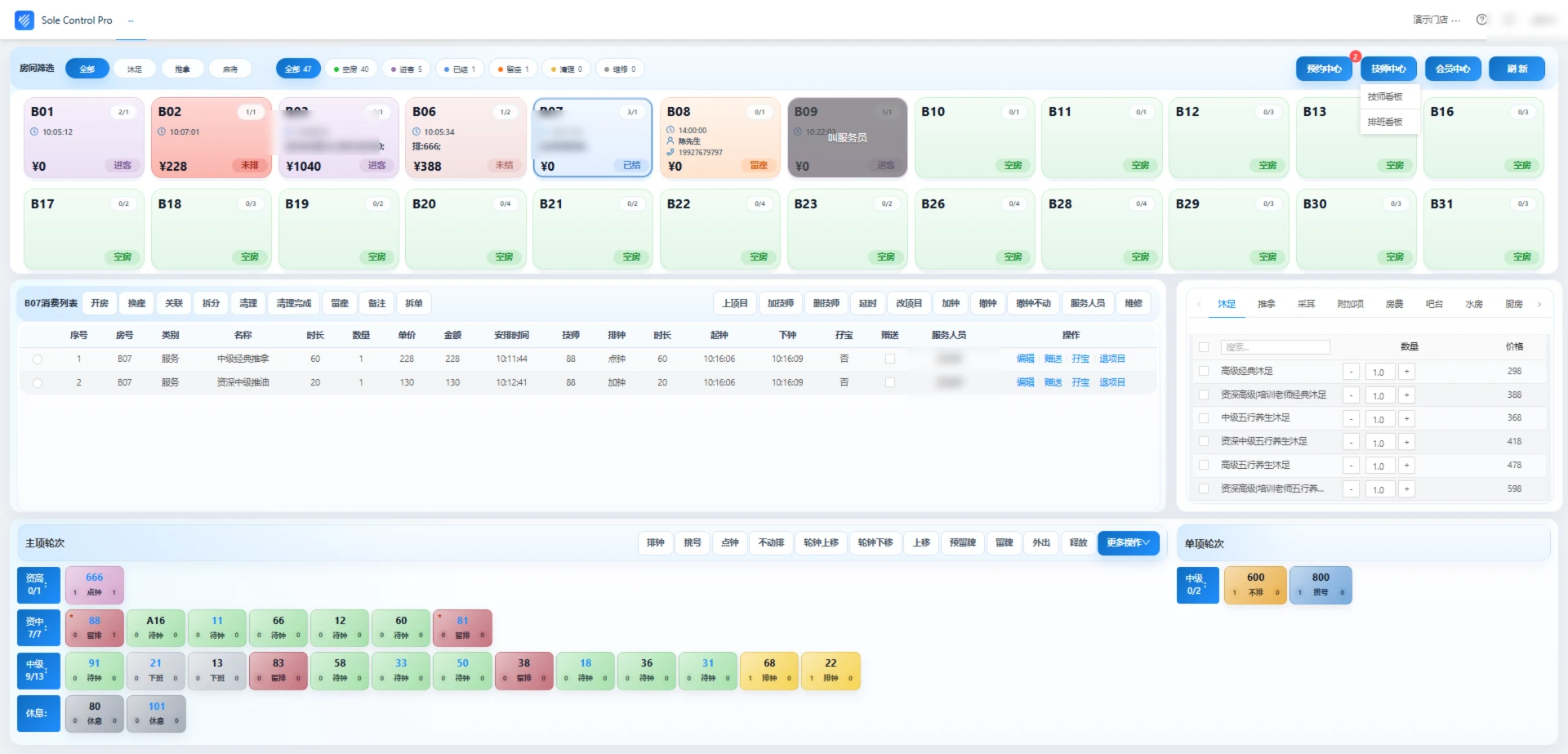Click the Sole Control Pro logo icon

pos(24,20)
